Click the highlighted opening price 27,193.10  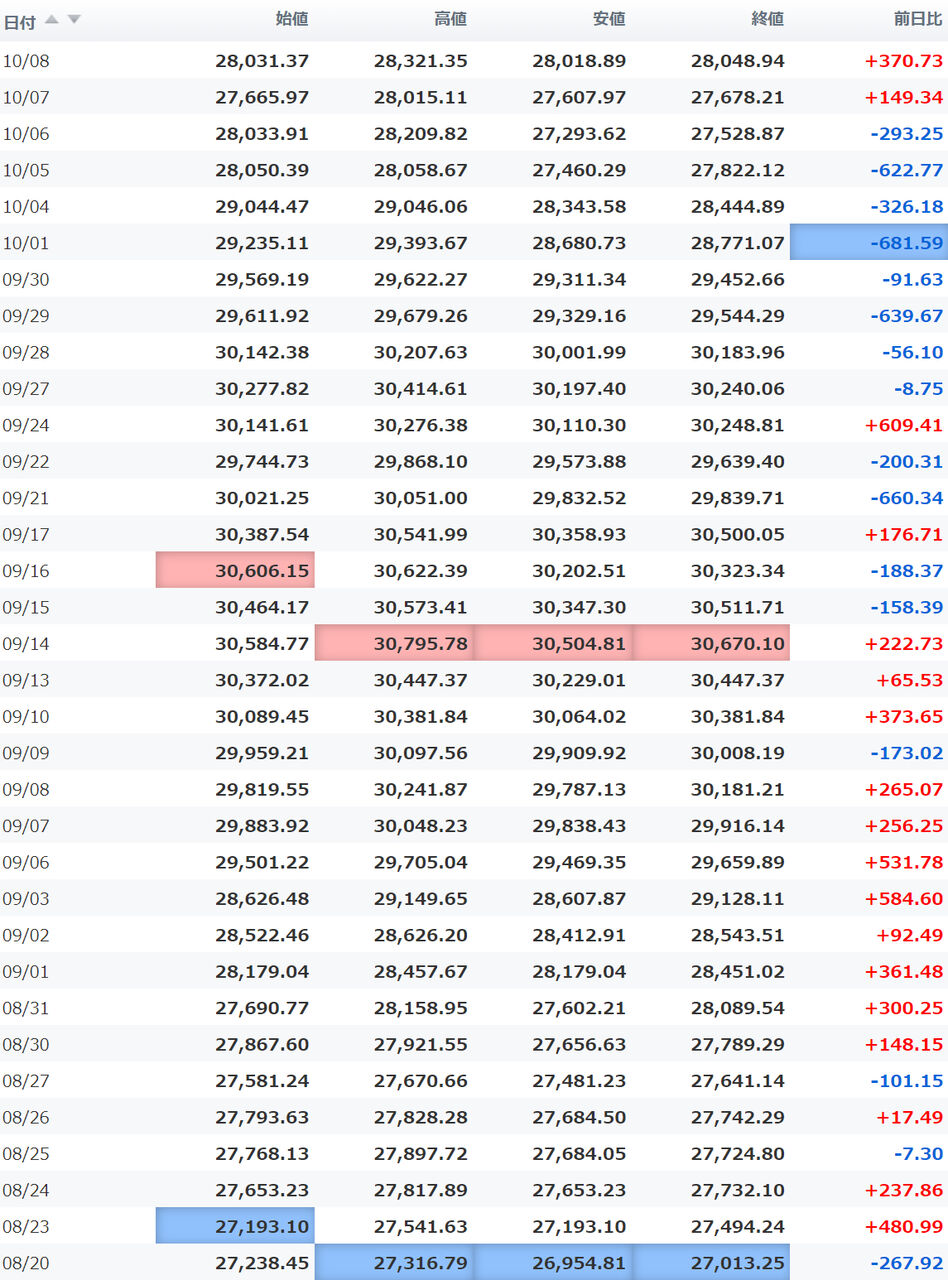tap(235, 1226)
